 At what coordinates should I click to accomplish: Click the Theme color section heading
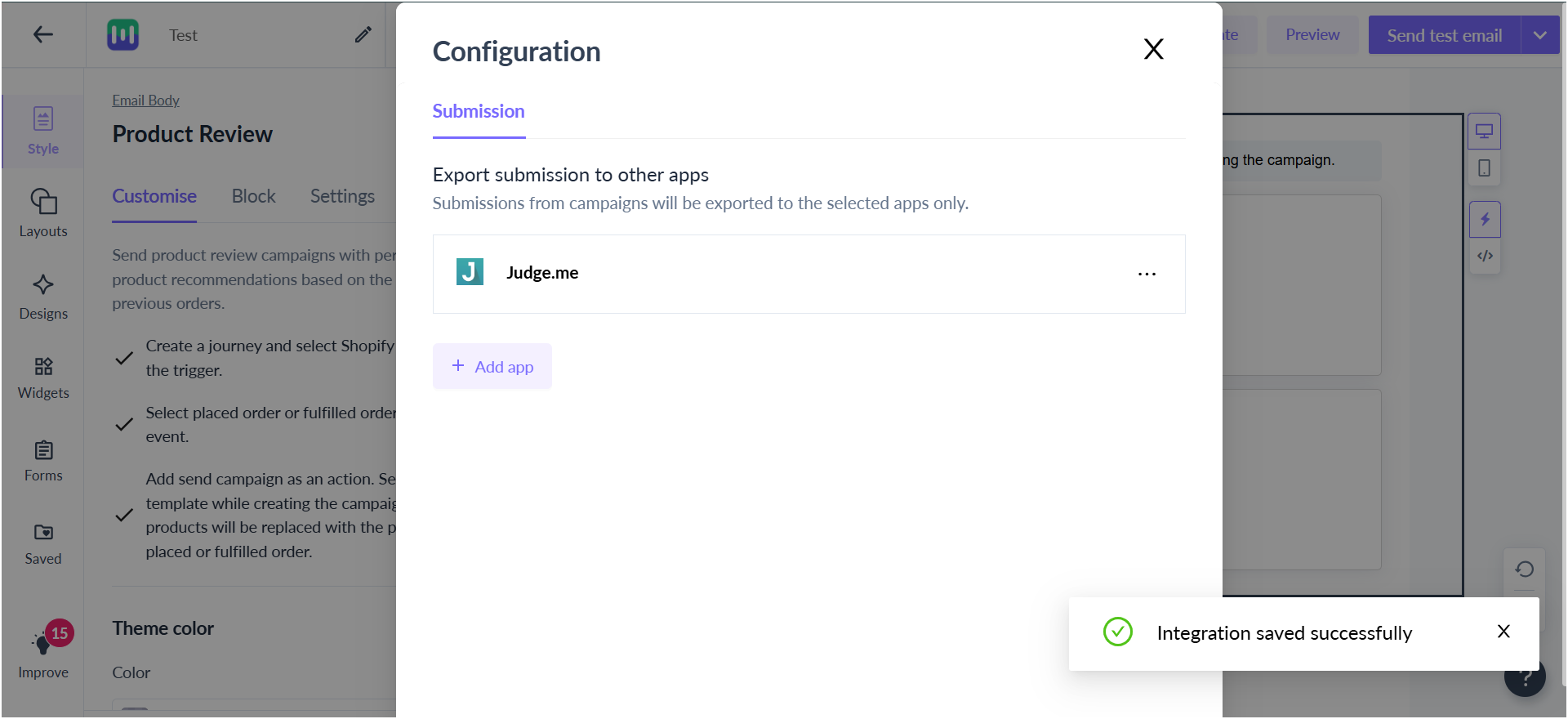click(163, 628)
